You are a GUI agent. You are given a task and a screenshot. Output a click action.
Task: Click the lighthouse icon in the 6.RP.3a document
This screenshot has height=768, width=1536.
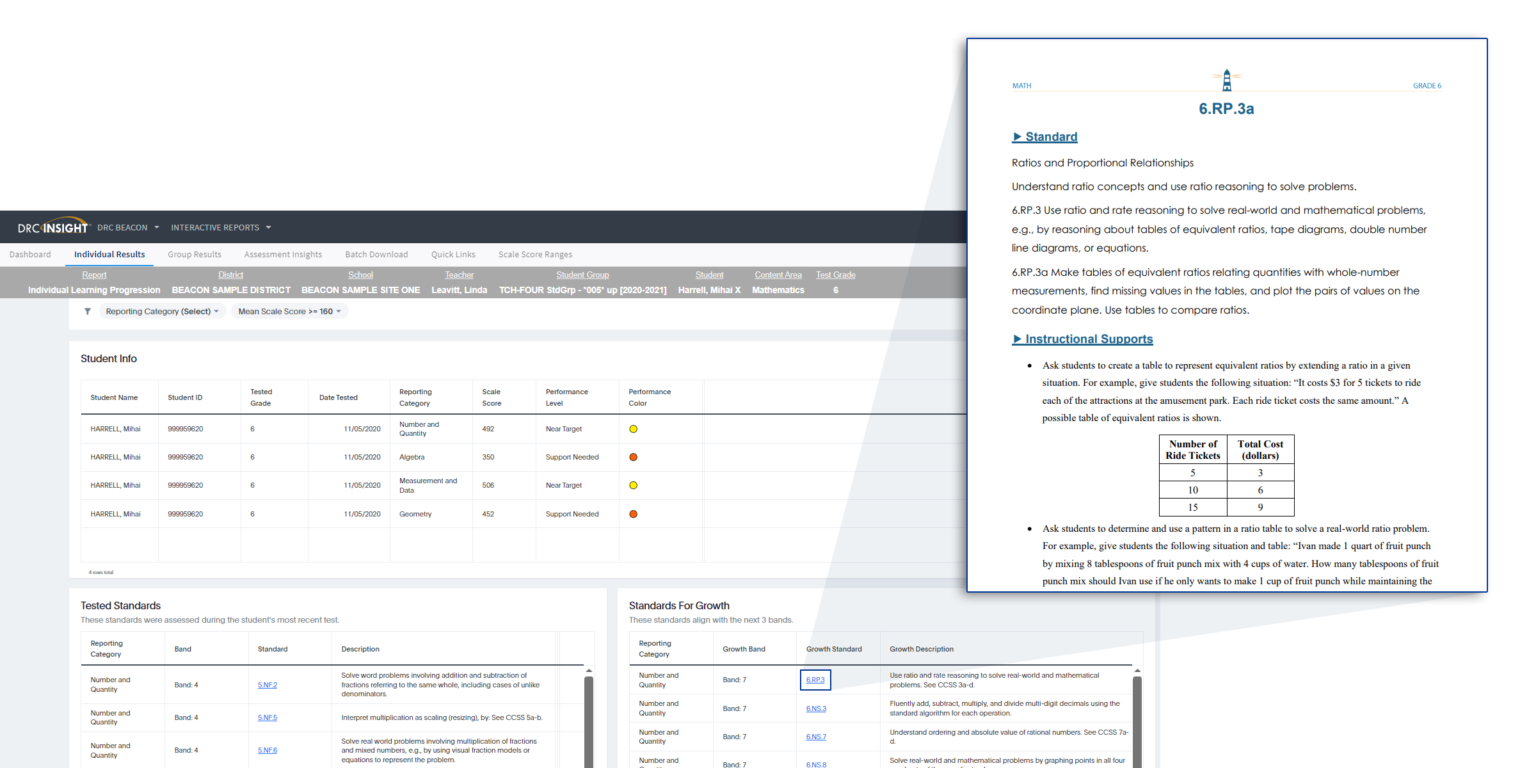click(1227, 80)
